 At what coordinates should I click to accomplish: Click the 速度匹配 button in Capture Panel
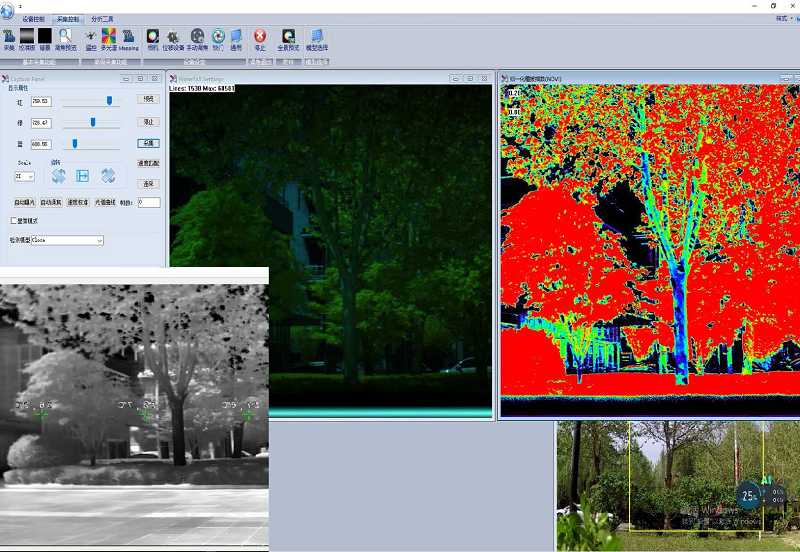click(x=148, y=163)
